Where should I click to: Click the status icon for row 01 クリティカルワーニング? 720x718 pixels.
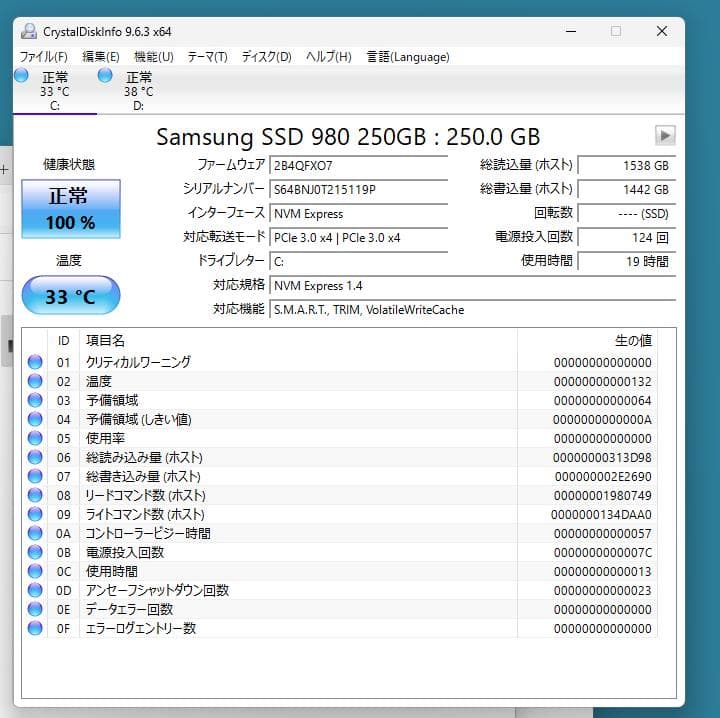(35, 362)
